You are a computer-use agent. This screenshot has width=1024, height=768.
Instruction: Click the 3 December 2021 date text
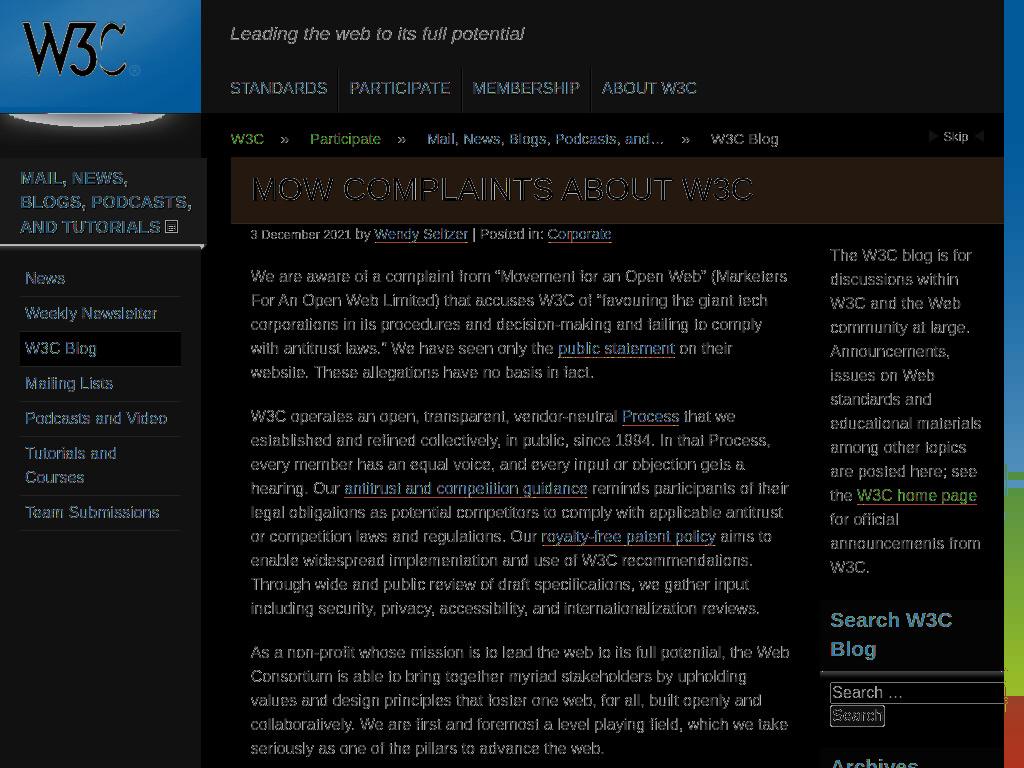(x=300, y=234)
